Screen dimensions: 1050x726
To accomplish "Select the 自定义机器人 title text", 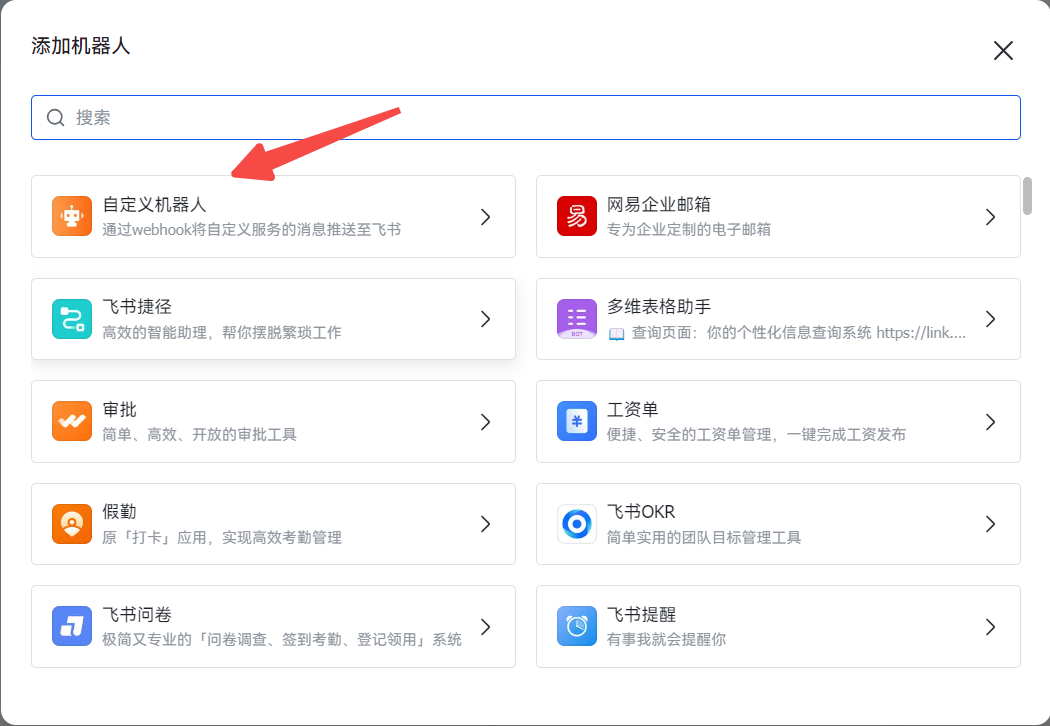I will pos(154,204).
